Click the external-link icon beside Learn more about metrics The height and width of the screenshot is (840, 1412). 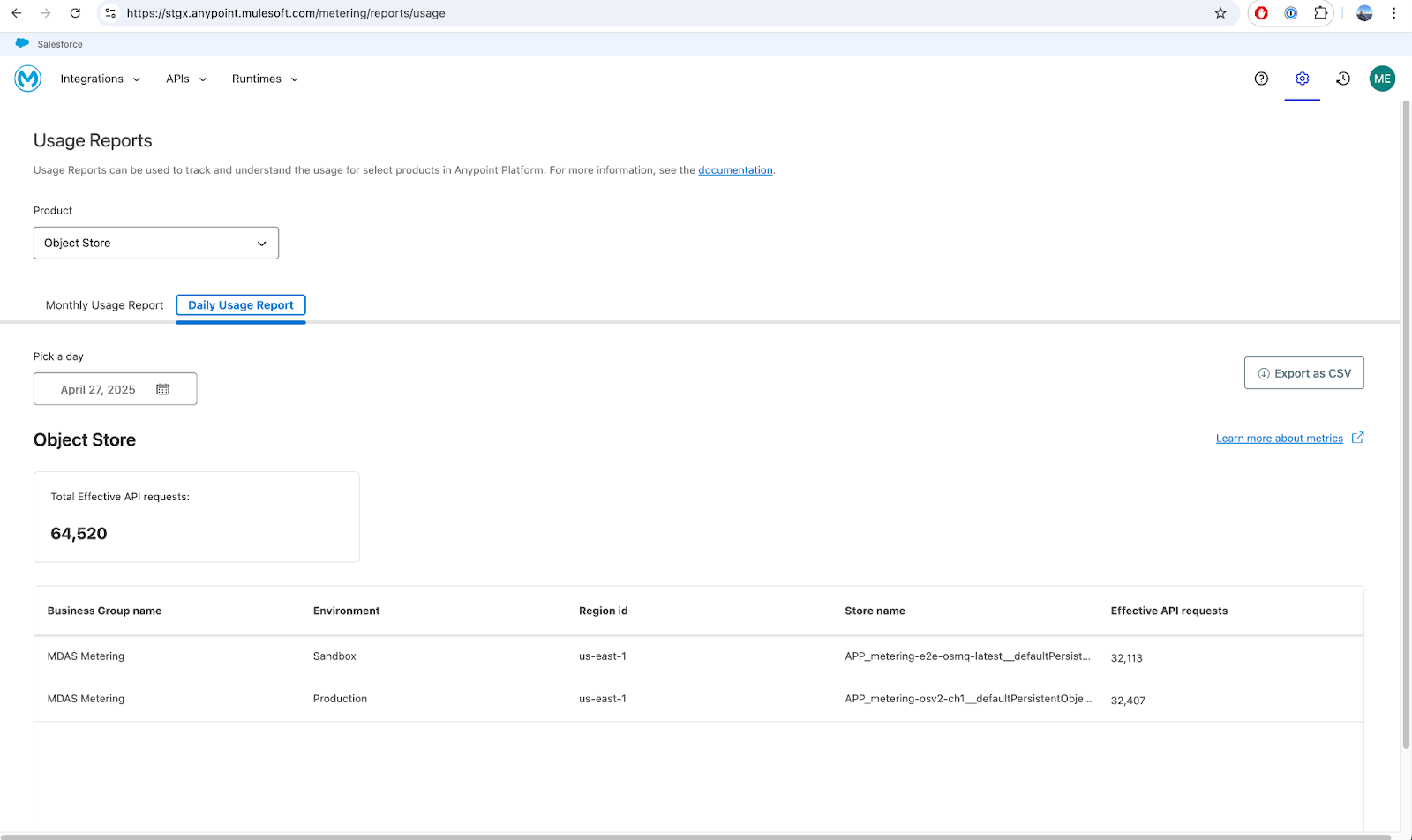pyautogui.click(x=1357, y=437)
